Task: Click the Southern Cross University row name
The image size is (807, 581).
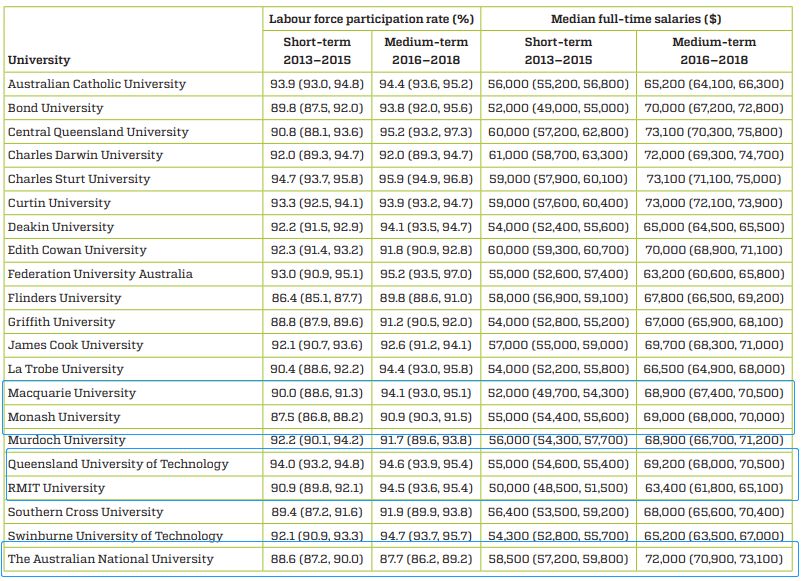Action: pyautogui.click(x=85, y=512)
